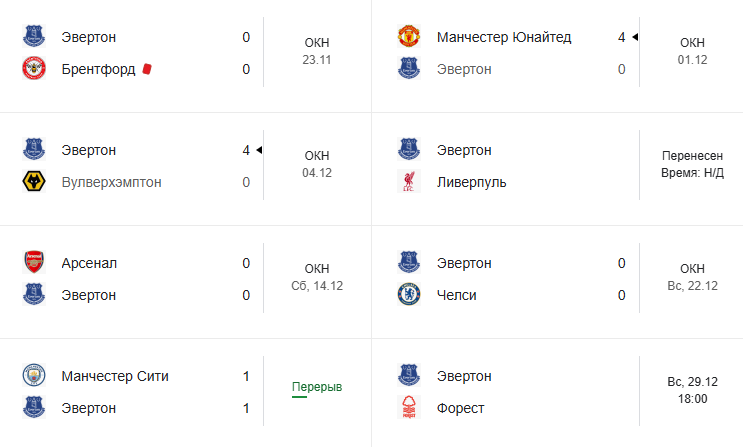Click the live Перерыв match status

click(316, 387)
